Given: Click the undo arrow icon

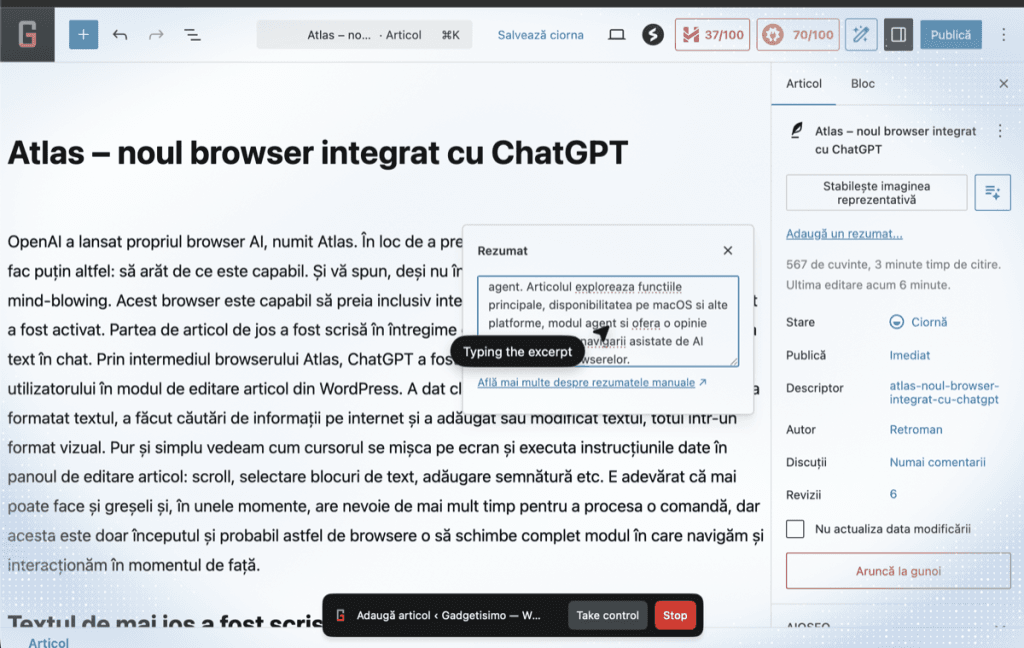Looking at the screenshot, I should tap(120, 35).
